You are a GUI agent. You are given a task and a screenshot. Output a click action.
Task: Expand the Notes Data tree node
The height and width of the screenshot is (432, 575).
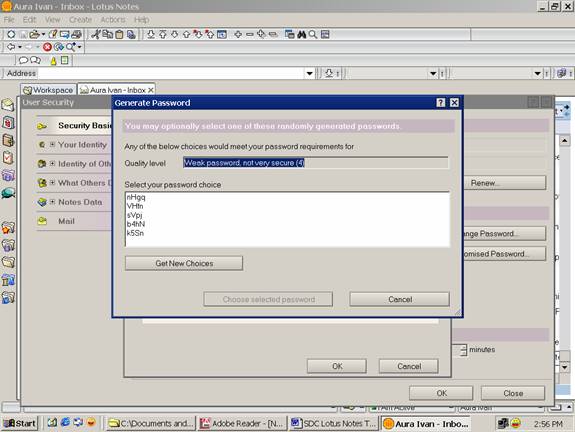click(52, 202)
